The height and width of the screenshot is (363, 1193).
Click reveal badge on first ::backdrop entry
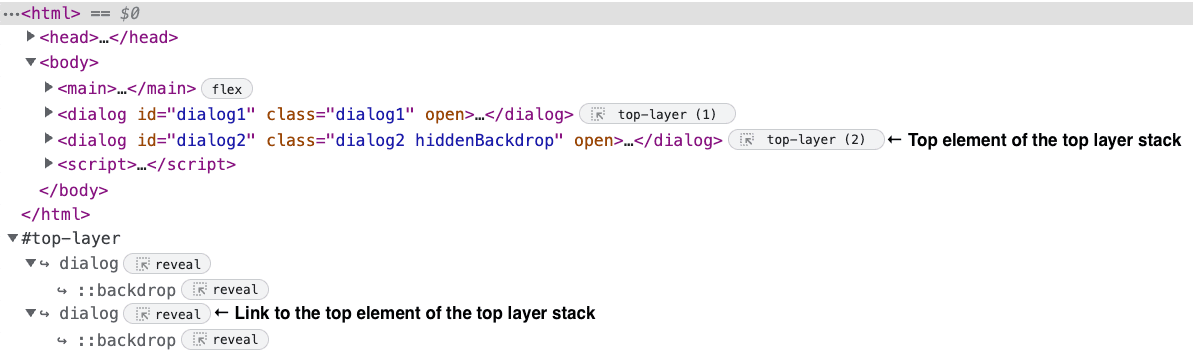click(224, 289)
